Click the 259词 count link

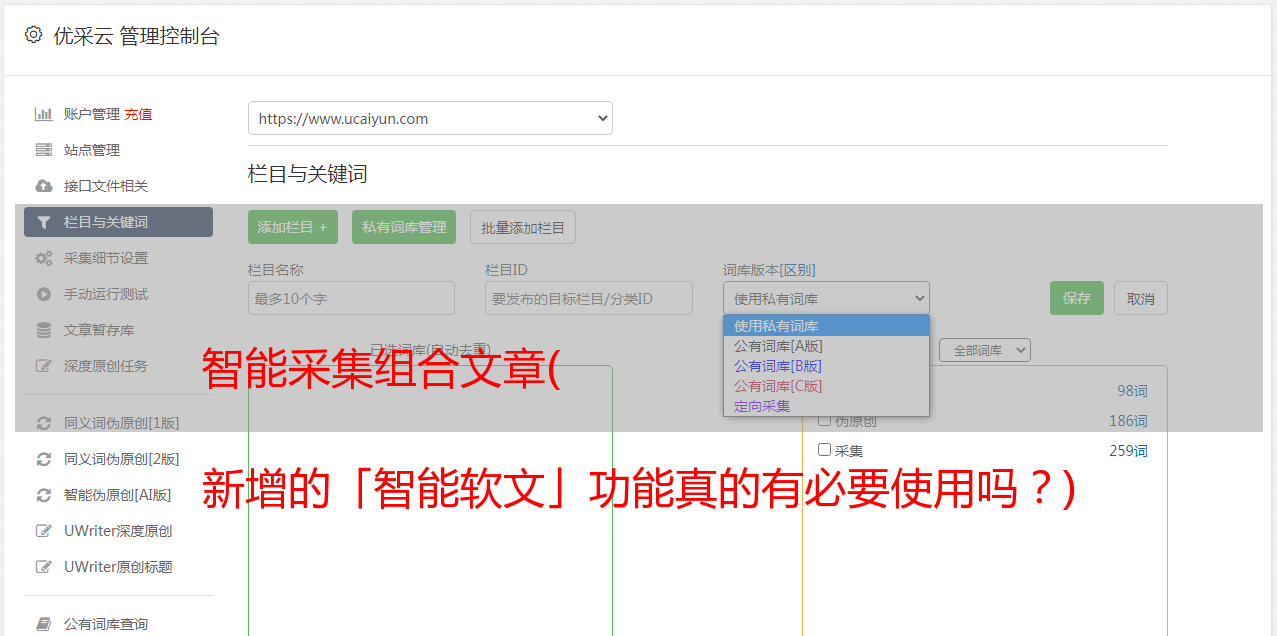tap(1128, 451)
